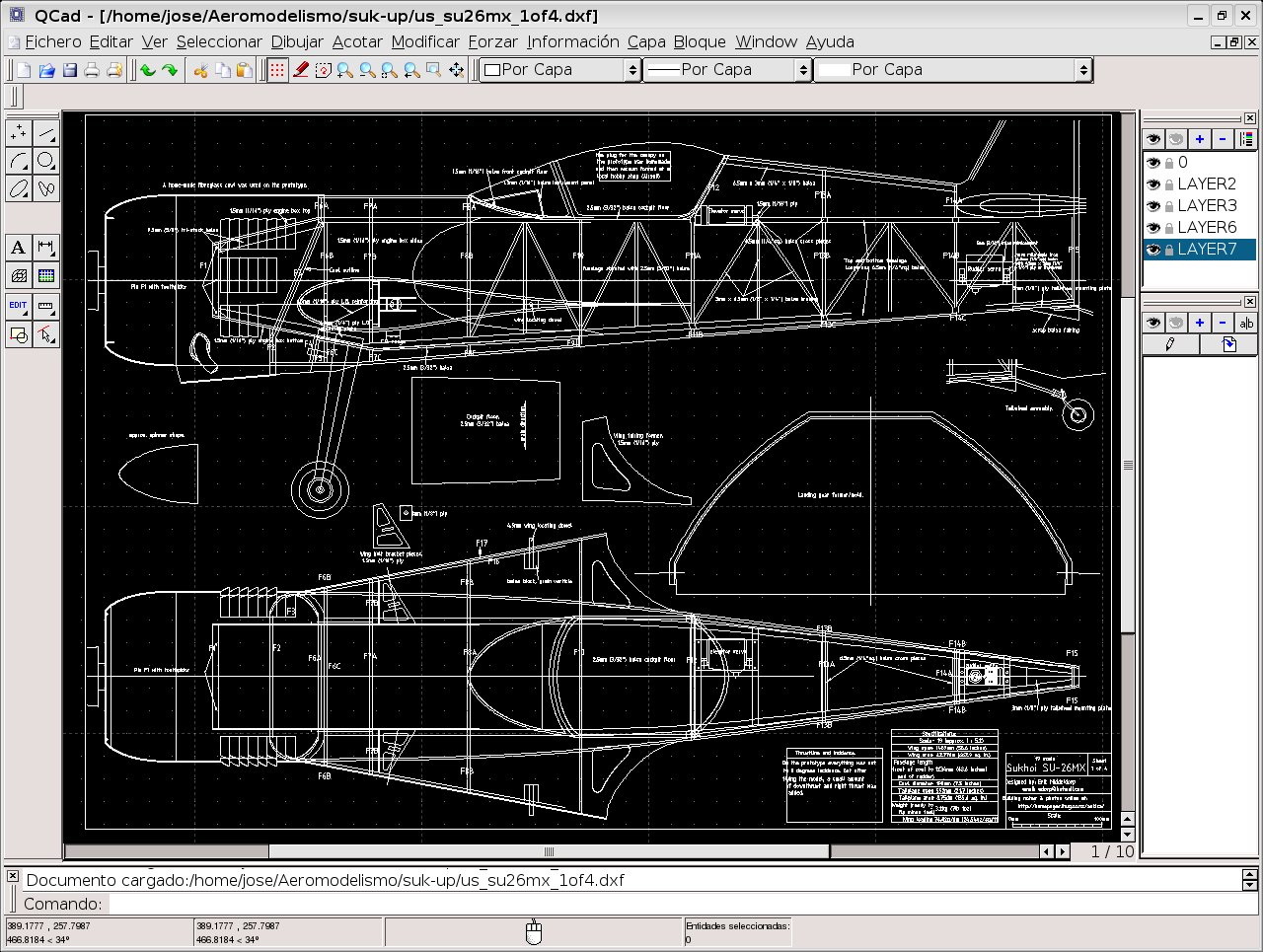Open the Dimension tool menu
This screenshot has width=1263, height=952.
(x=45, y=248)
